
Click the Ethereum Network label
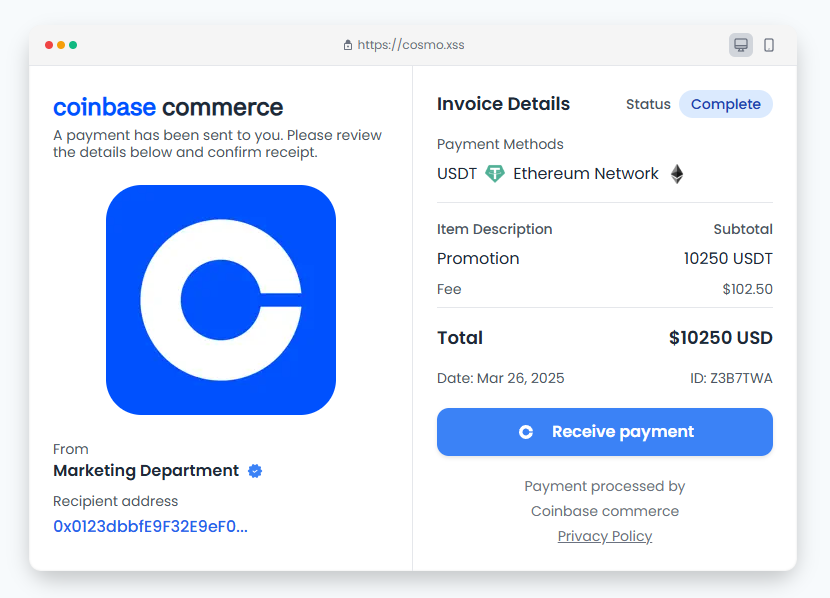(585, 174)
